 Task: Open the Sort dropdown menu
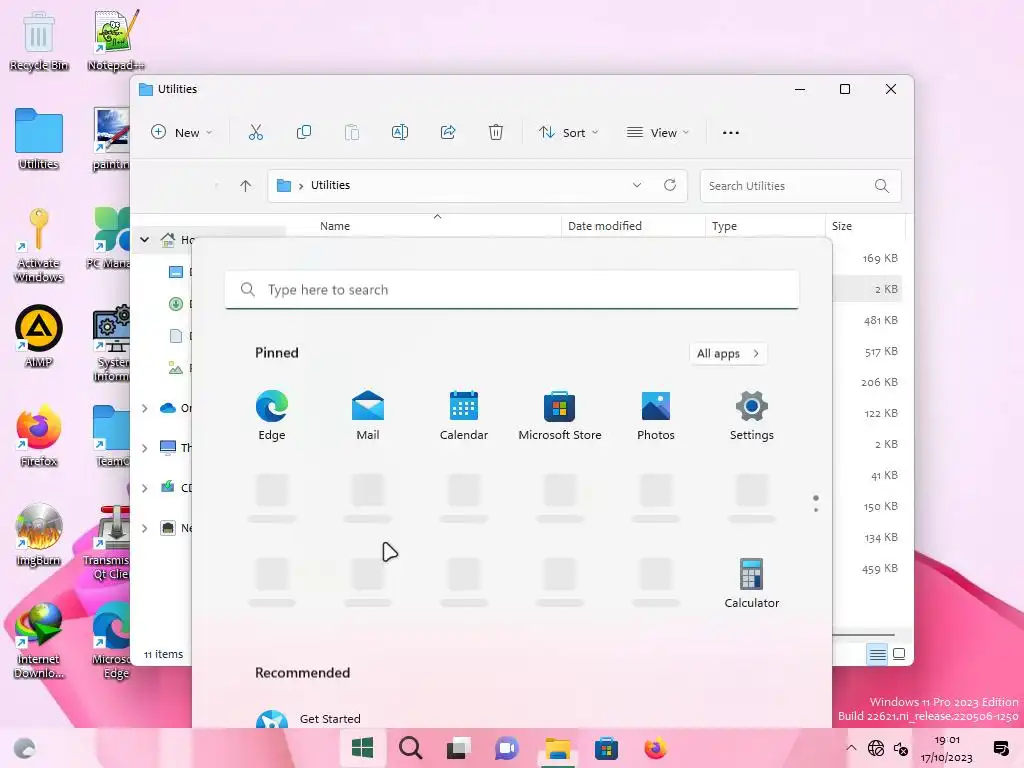(x=569, y=133)
